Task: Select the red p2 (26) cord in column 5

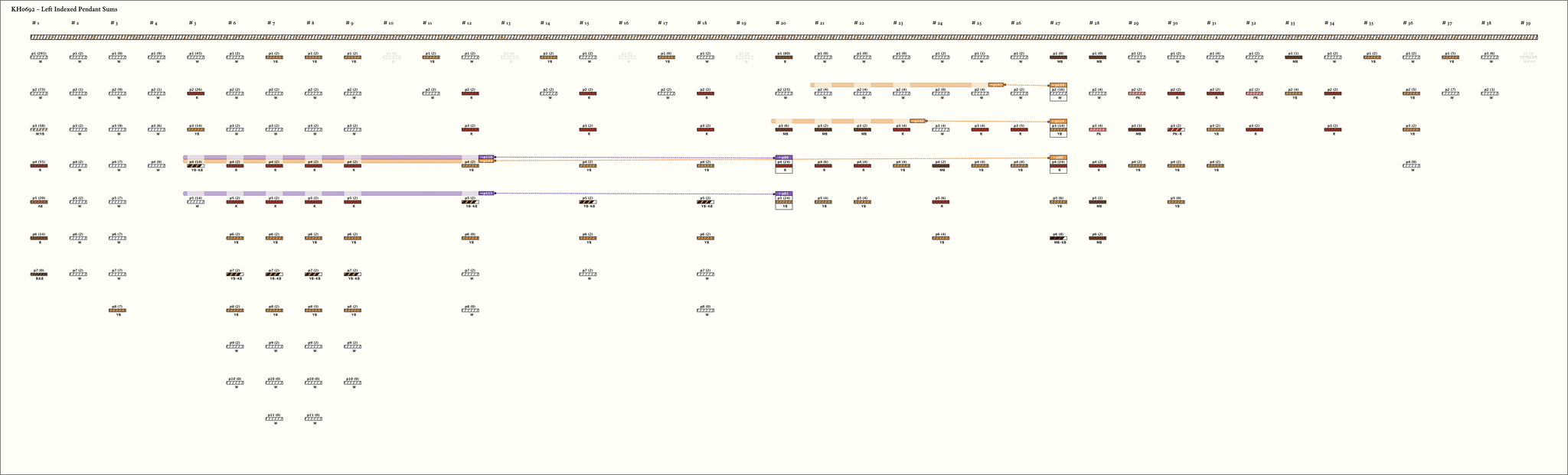Action: (196, 93)
